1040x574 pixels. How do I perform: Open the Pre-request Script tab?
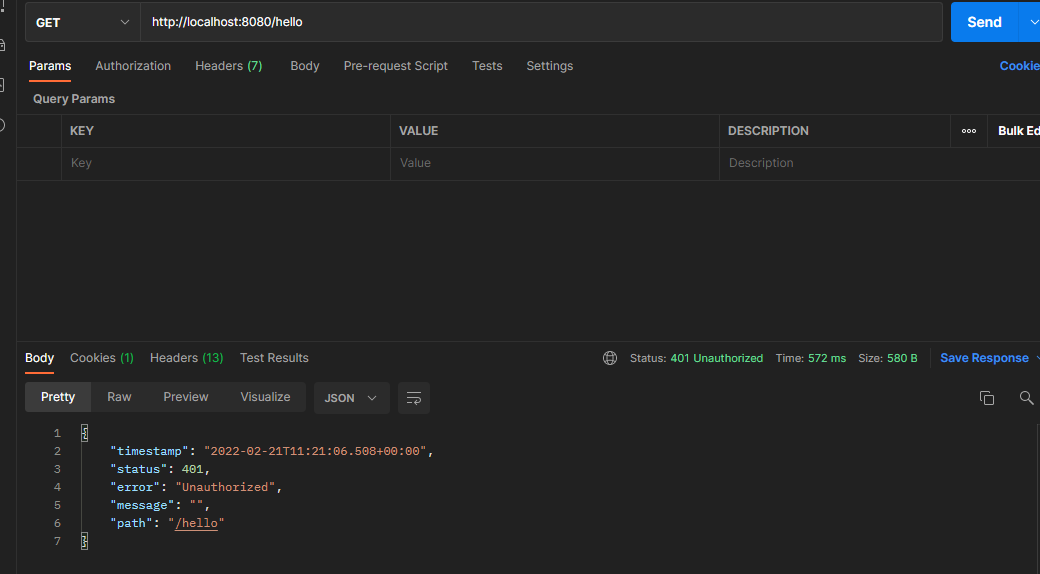click(396, 66)
